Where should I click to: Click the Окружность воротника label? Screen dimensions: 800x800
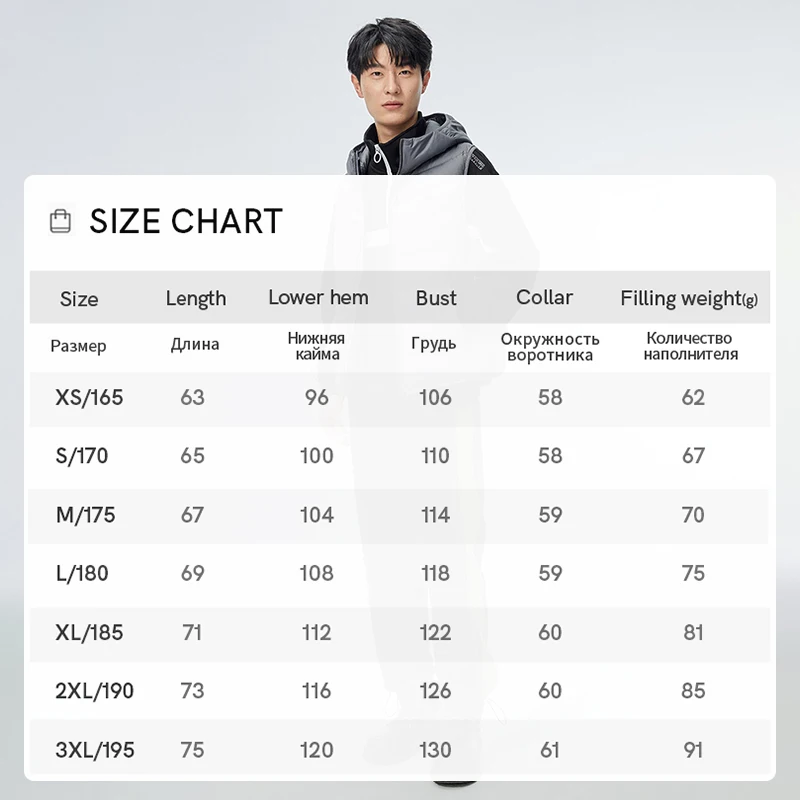click(x=550, y=347)
